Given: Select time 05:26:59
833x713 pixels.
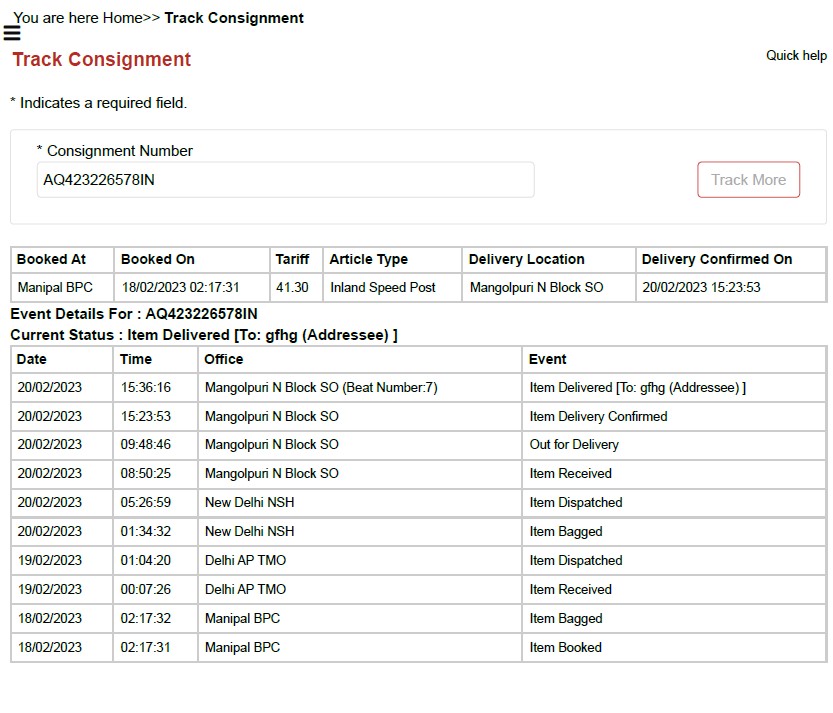Looking at the screenshot, I should [x=146, y=502].
